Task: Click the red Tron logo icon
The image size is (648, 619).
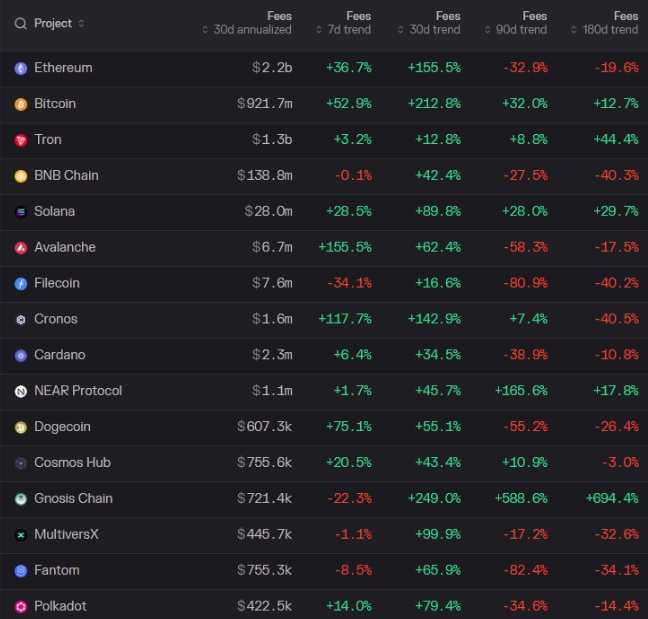Action: tap(21, 140)
